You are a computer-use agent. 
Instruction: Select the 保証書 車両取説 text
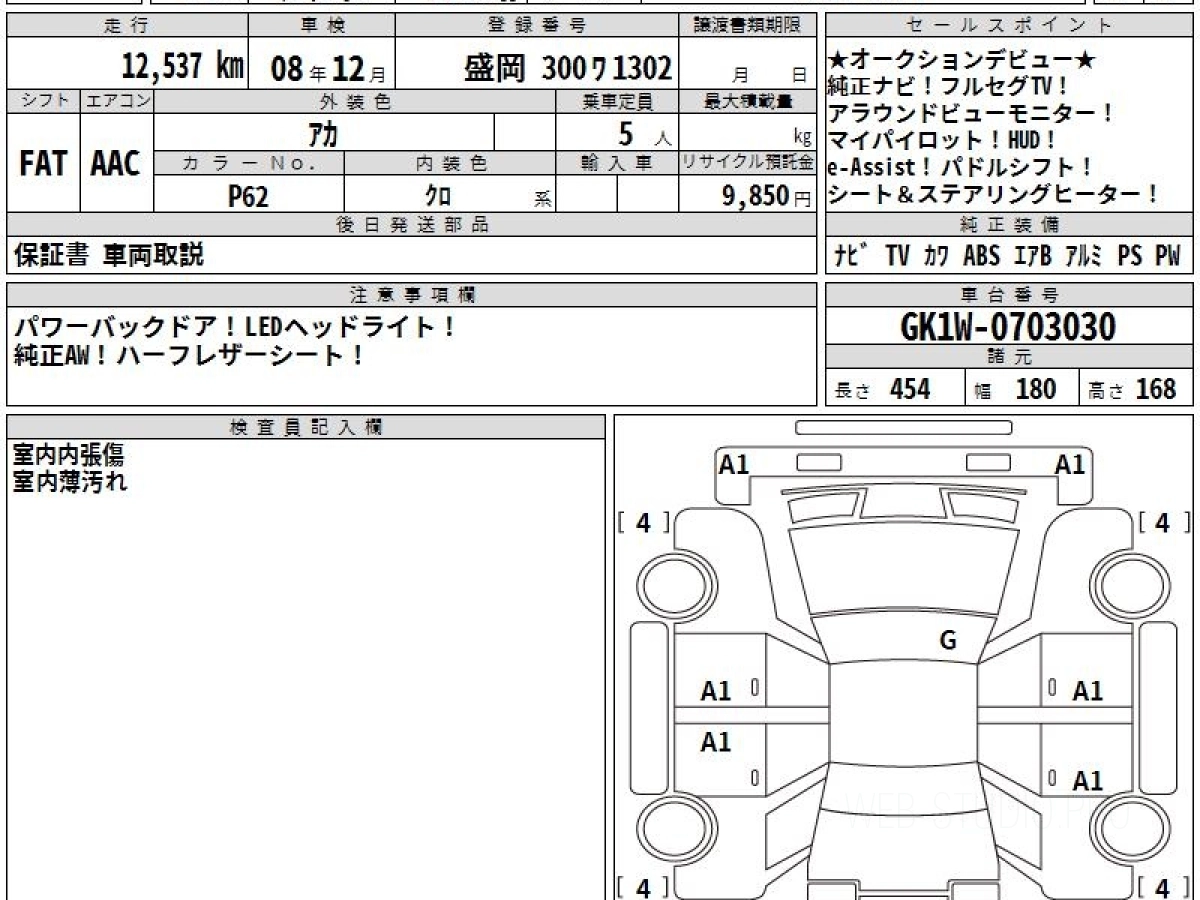(109, 255)
